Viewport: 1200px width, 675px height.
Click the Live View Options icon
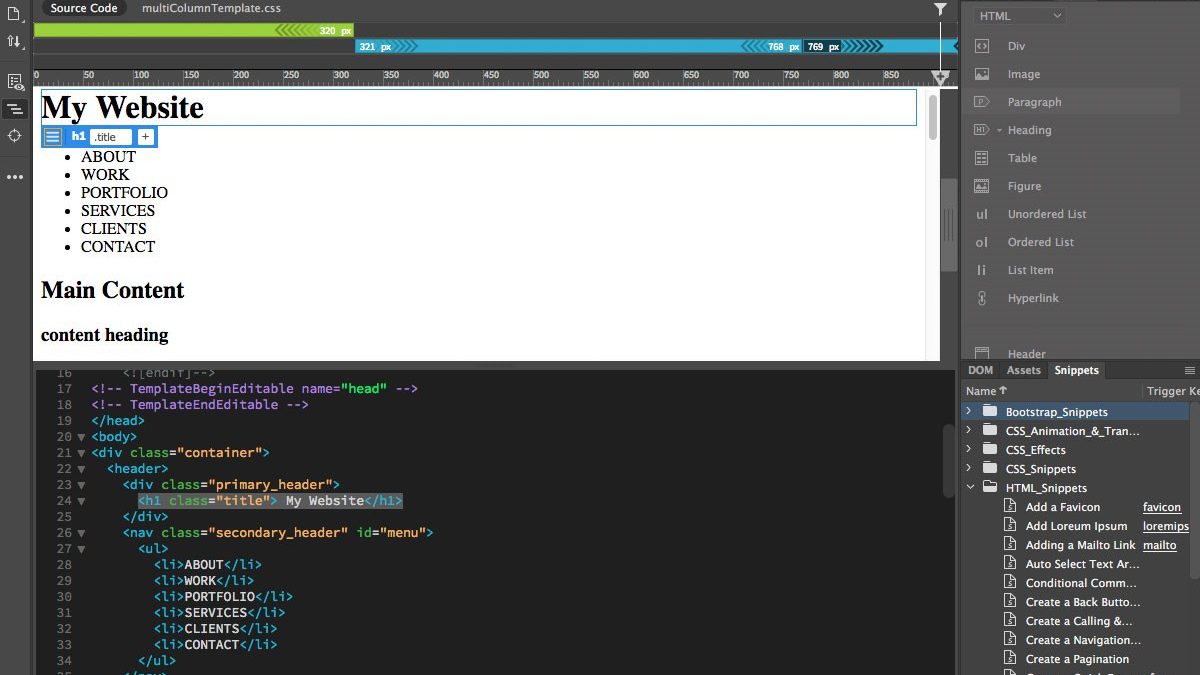14,82
